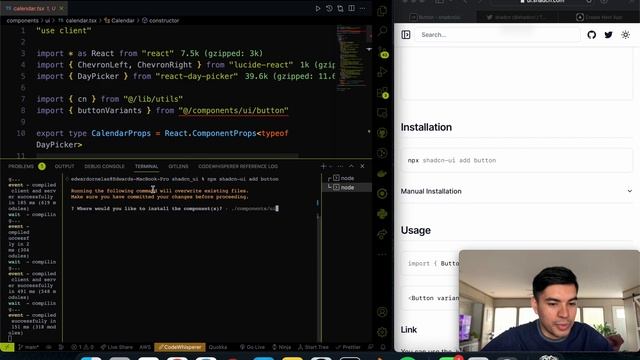Switch to the OUTPUT tab
This screenshot has width=640, height=360.
[64, 166]
